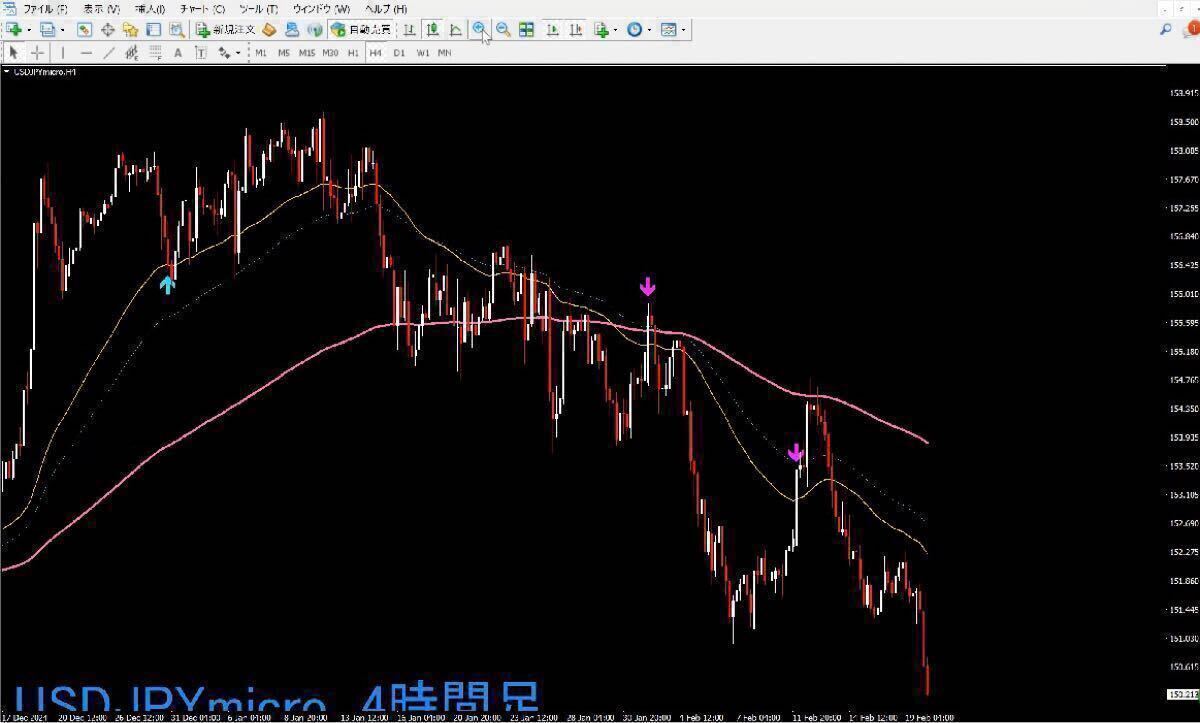Open the Terminal panel

click(153, 29)
